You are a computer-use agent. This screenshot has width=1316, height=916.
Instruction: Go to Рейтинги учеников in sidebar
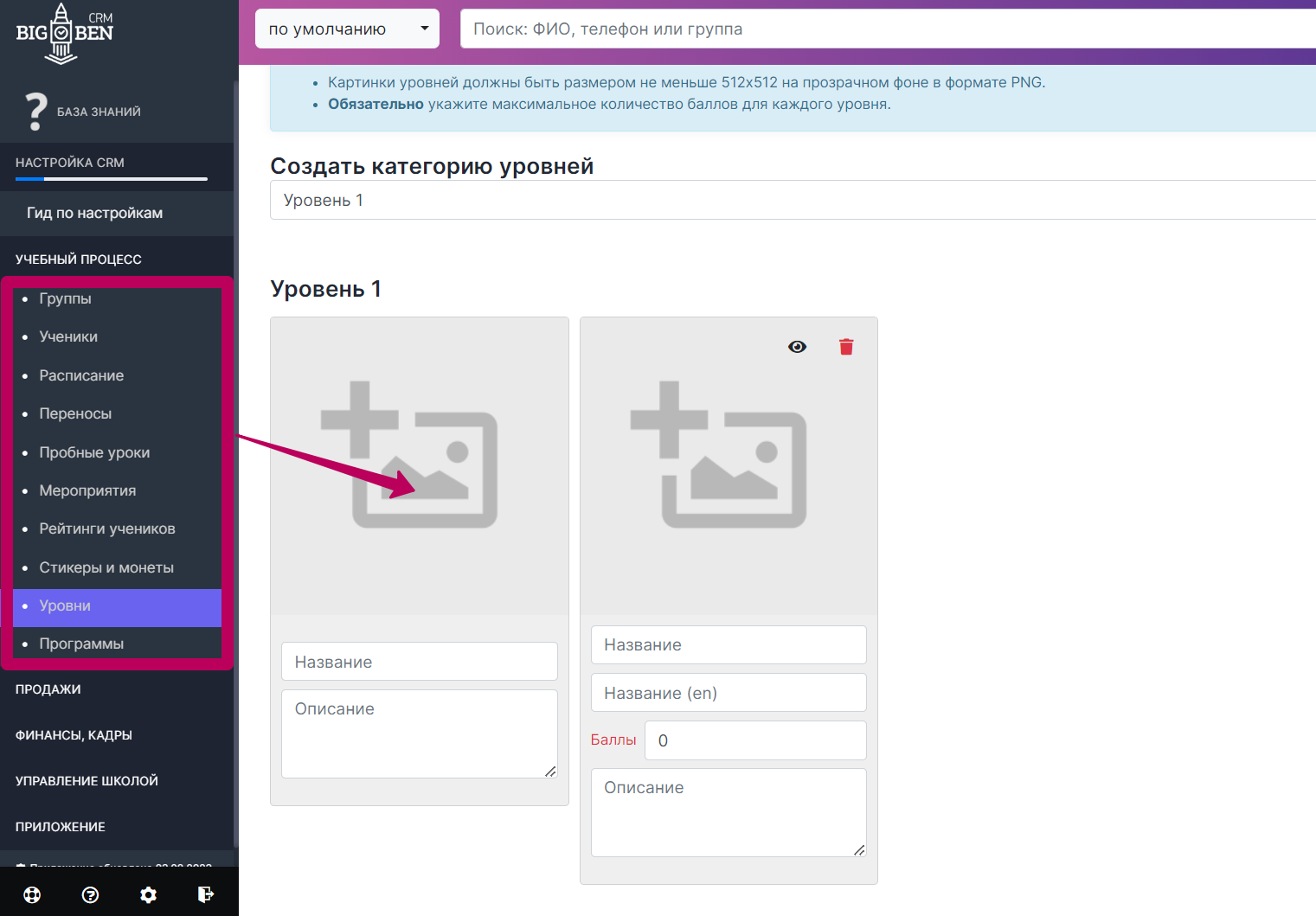pos(107,528)
